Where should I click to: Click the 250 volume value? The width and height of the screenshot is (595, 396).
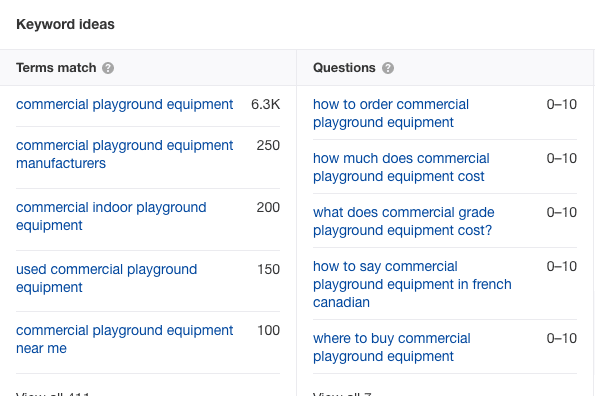point(268,145)
